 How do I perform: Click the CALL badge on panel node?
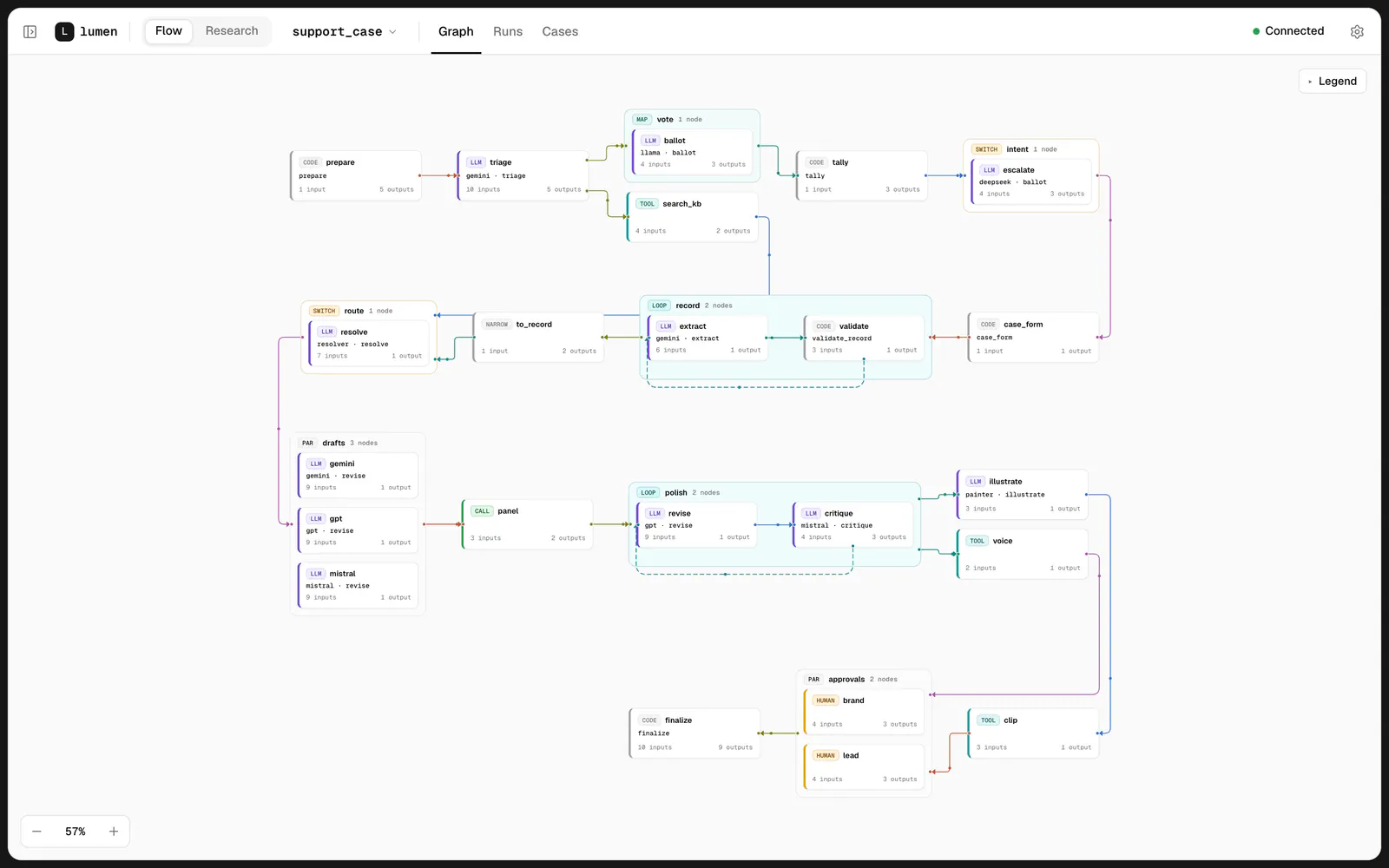tap(482, 511)
